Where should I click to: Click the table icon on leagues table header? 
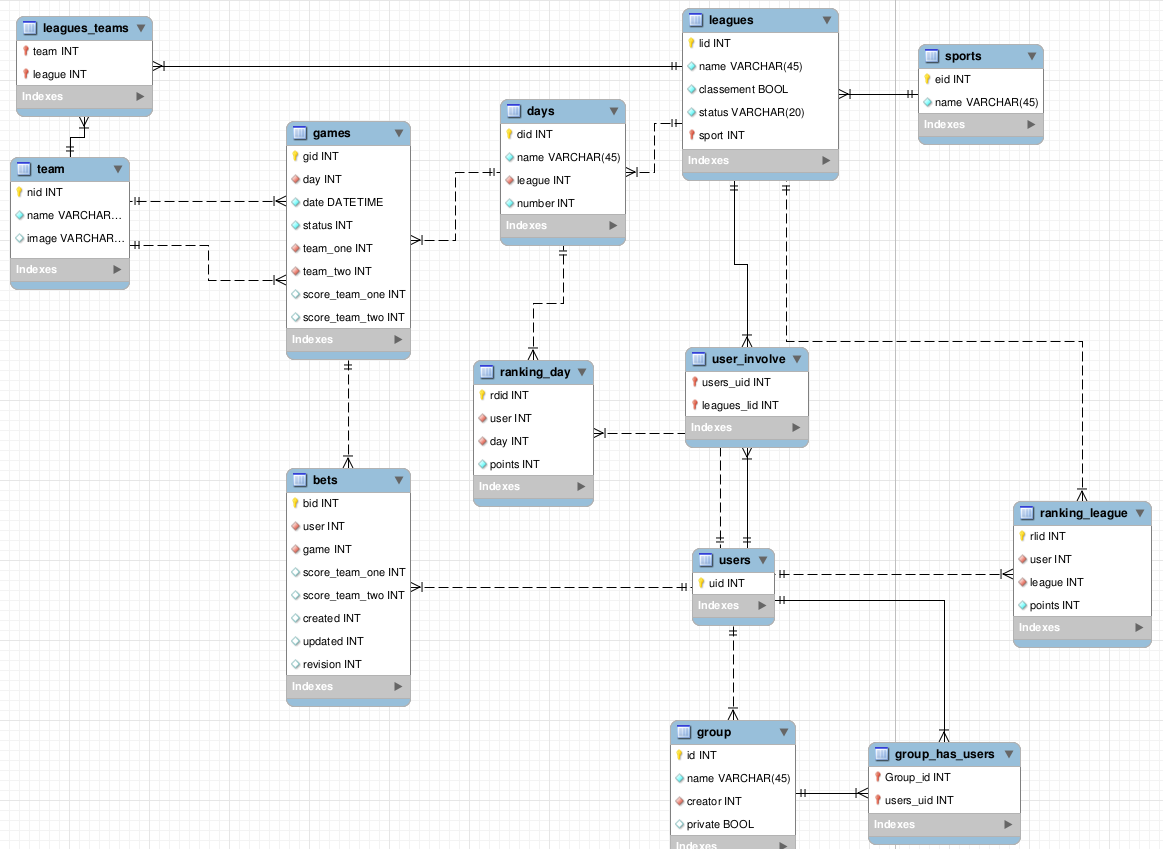696,20
